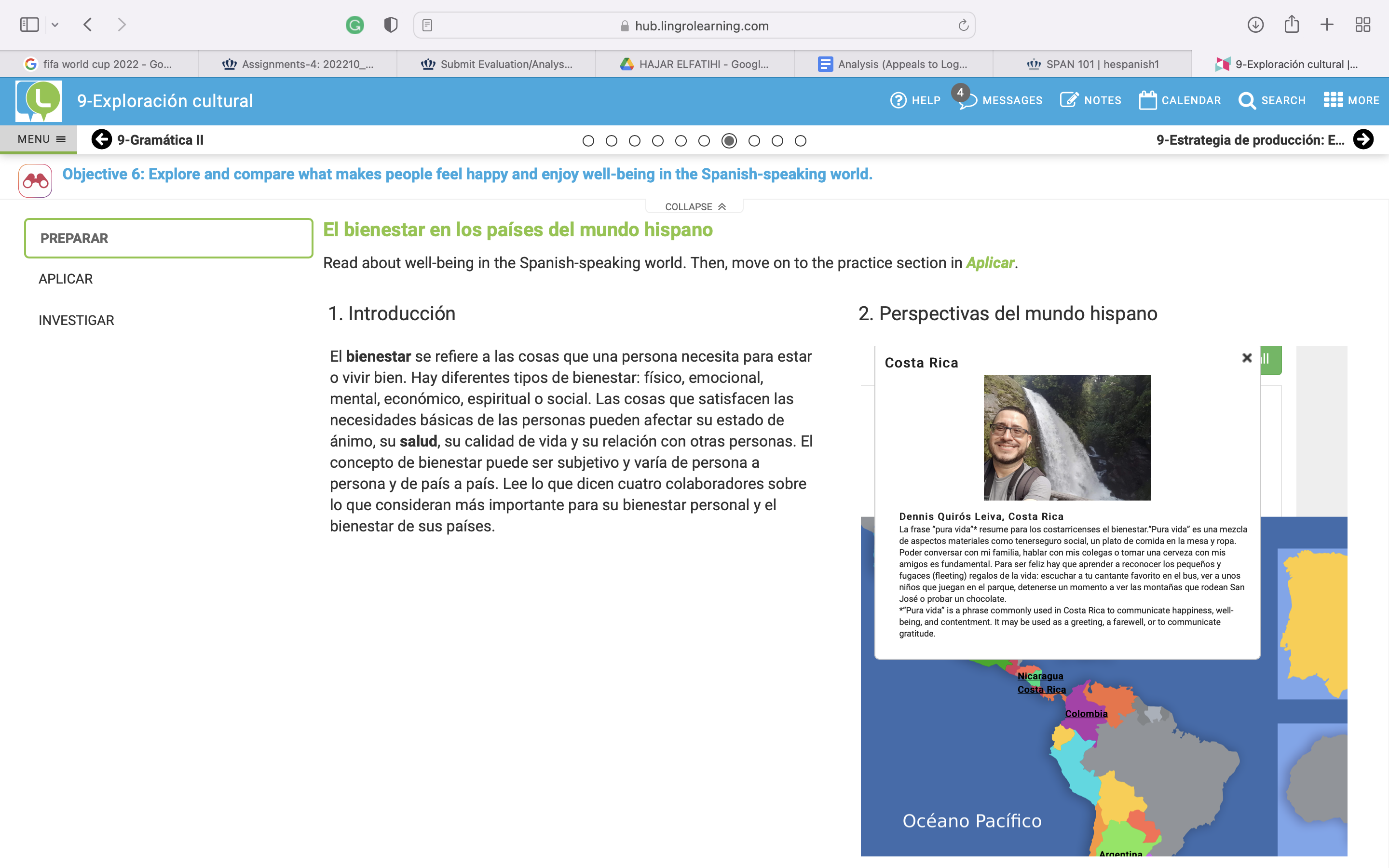The image size is (1389, 868).
Task: Collapse the objective section with COLLAPSE
Action: [694, 207]
